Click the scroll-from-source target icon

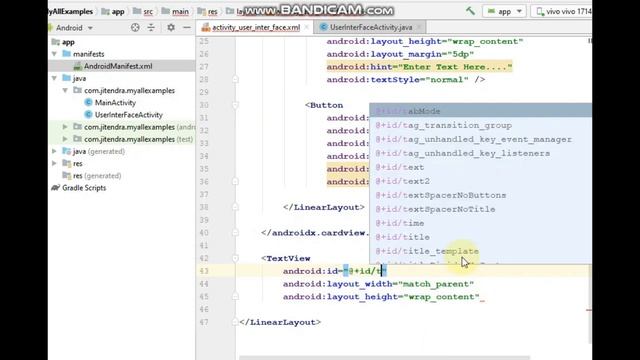135,27
